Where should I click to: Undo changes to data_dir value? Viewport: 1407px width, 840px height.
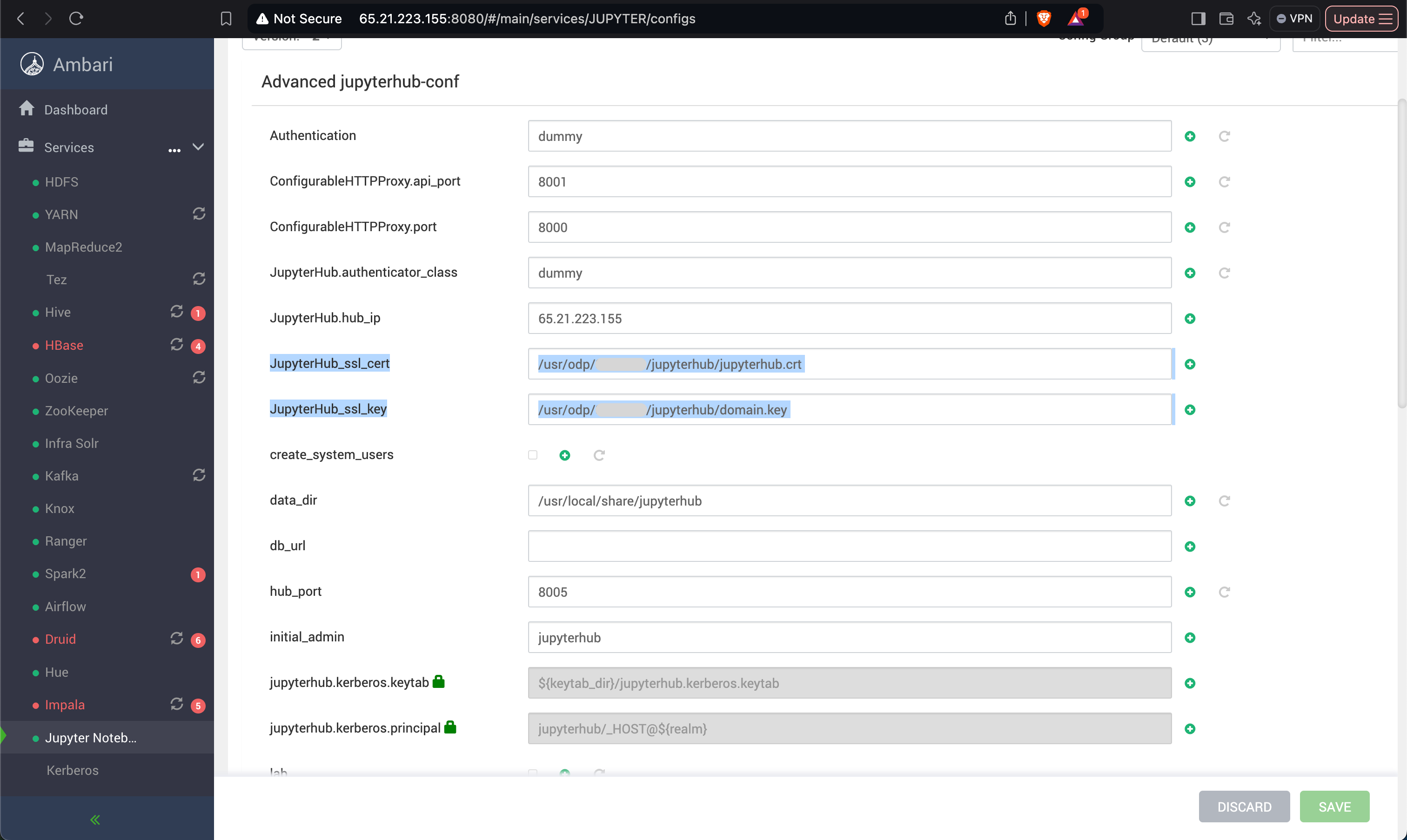(1224, 501)
